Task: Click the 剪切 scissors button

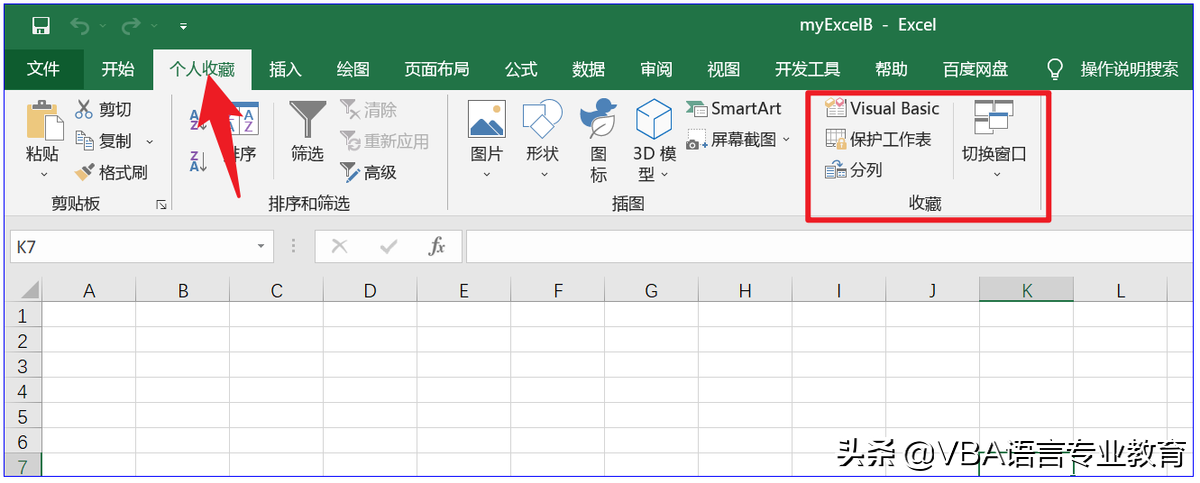Action: [103, 109]
